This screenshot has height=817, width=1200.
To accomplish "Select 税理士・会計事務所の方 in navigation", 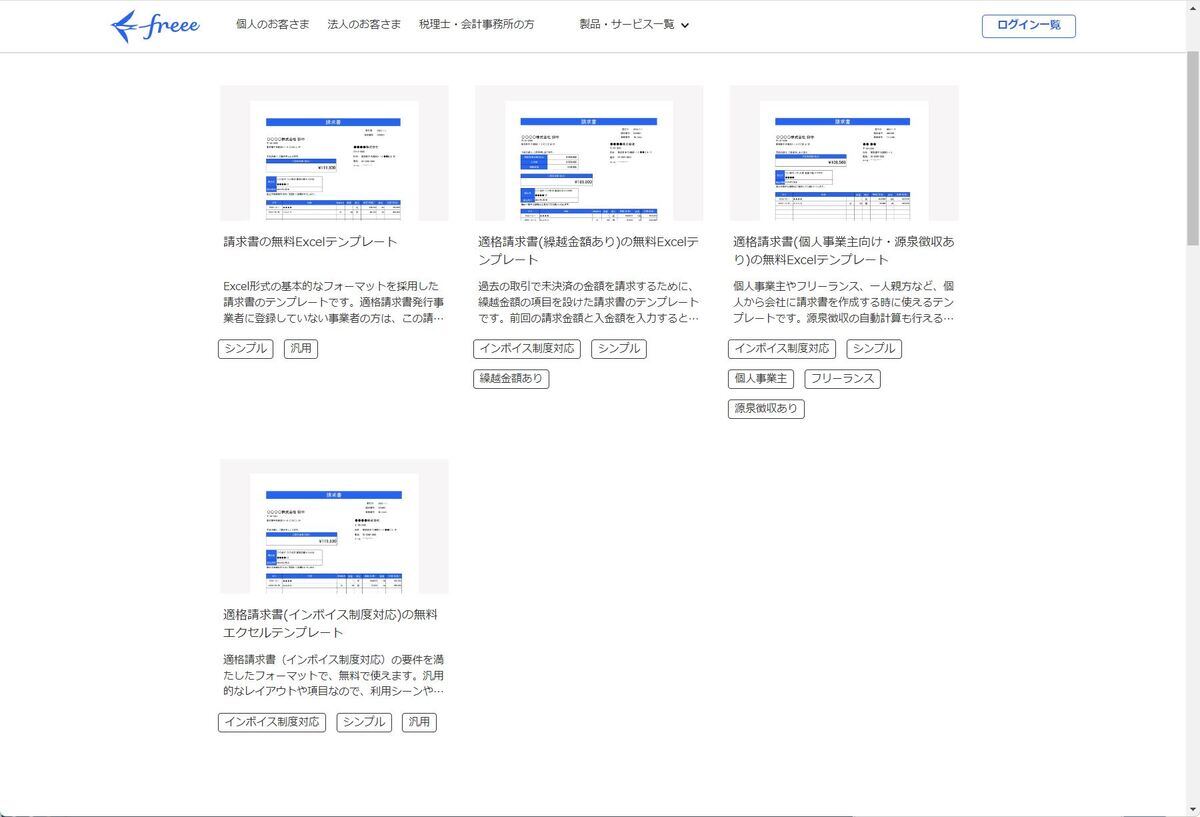I will (476, 25).
